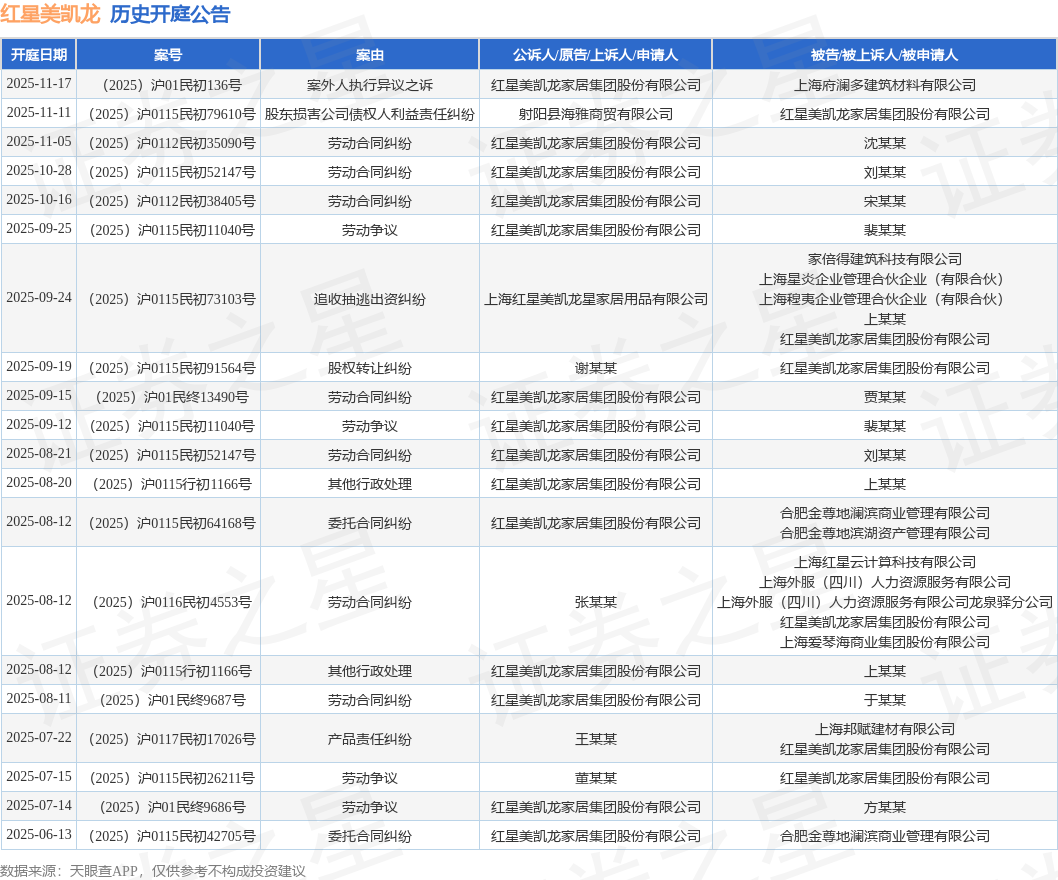Click plaintiff 张某某

[x=595, y=602]
